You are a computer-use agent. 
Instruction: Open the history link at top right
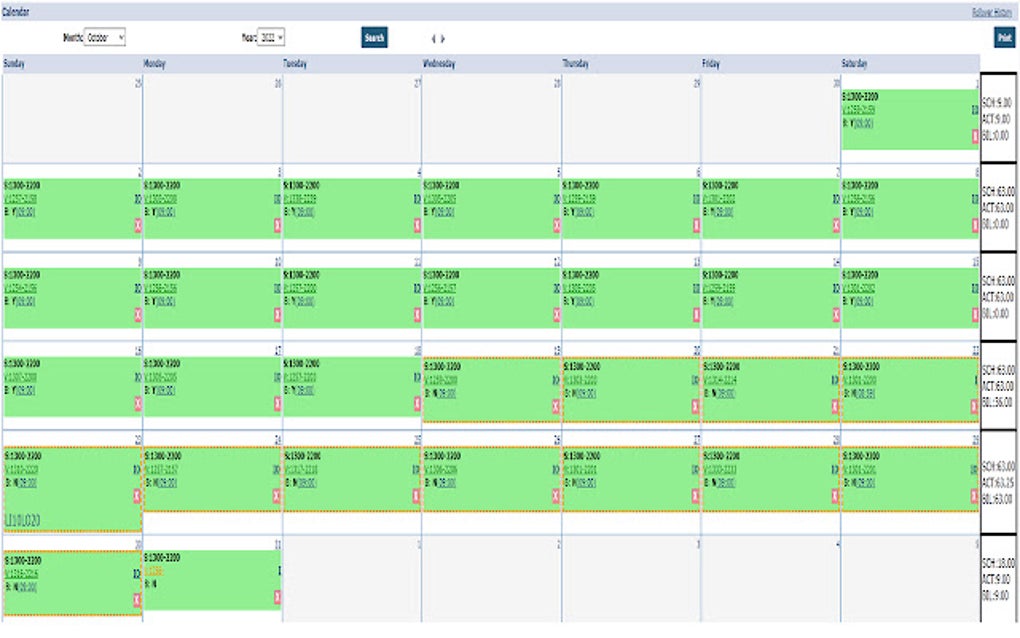coord(993,12)
